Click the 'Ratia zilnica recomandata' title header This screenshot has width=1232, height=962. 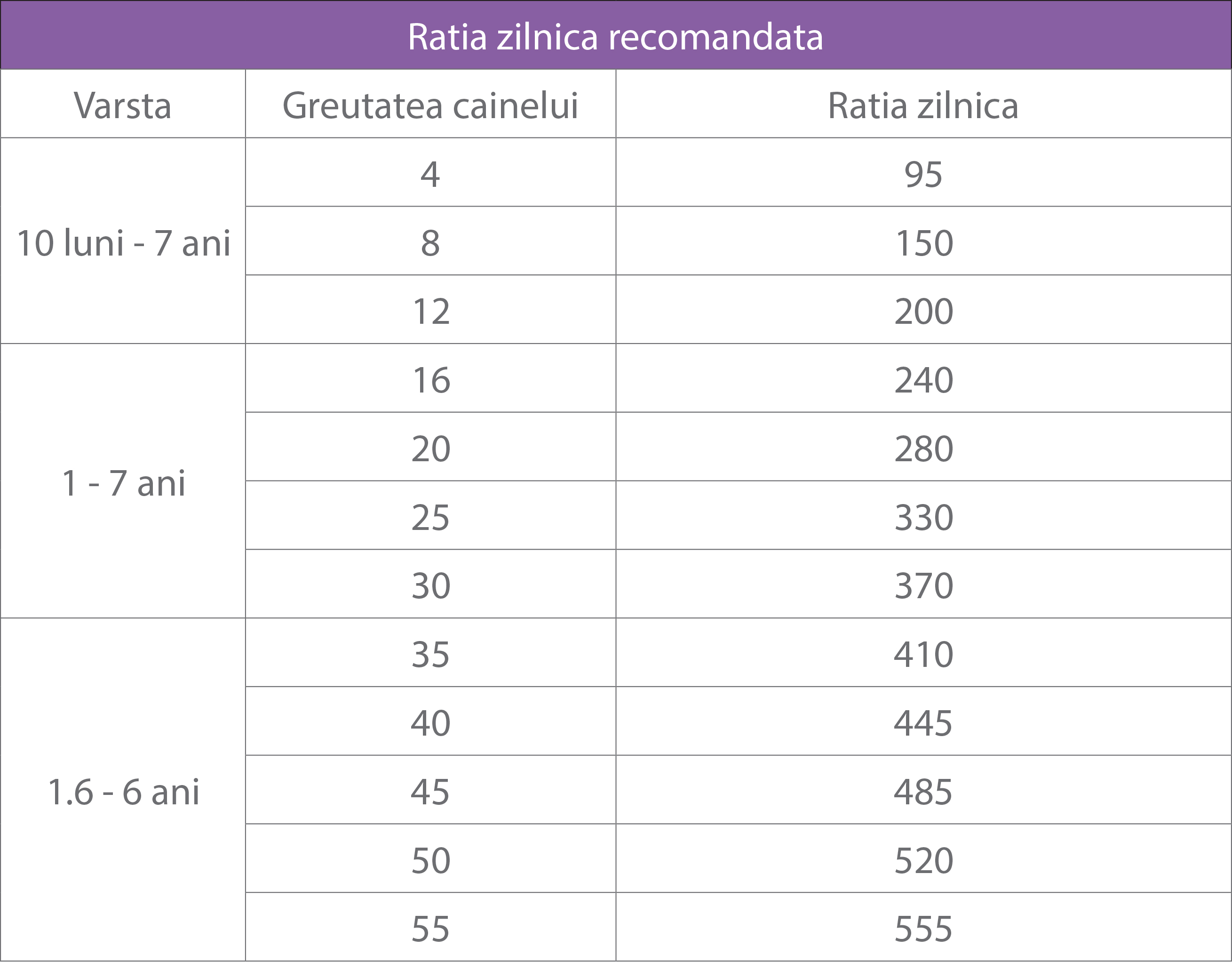click(615, 36)
